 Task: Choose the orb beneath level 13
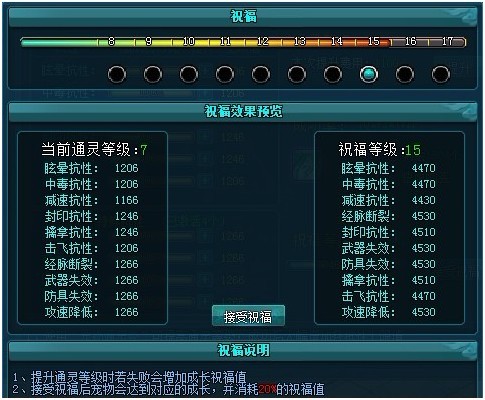[x=297, y=74]
